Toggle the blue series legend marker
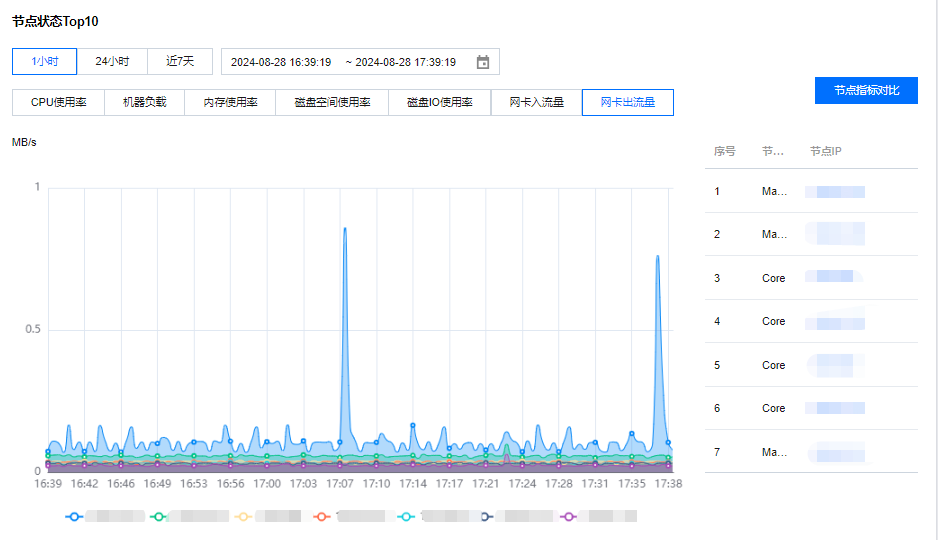 point(75,517)
